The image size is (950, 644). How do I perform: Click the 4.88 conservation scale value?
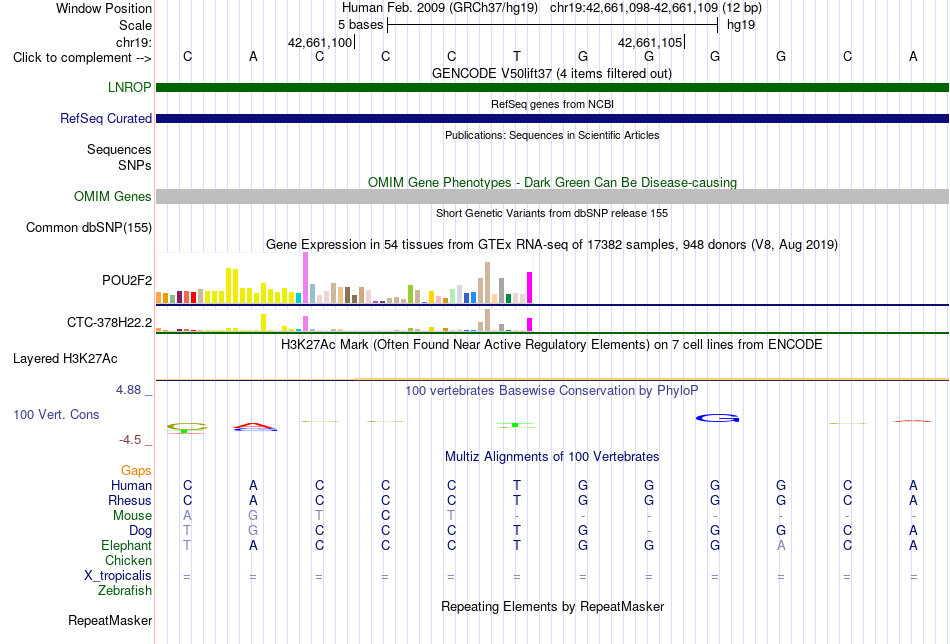128,390
